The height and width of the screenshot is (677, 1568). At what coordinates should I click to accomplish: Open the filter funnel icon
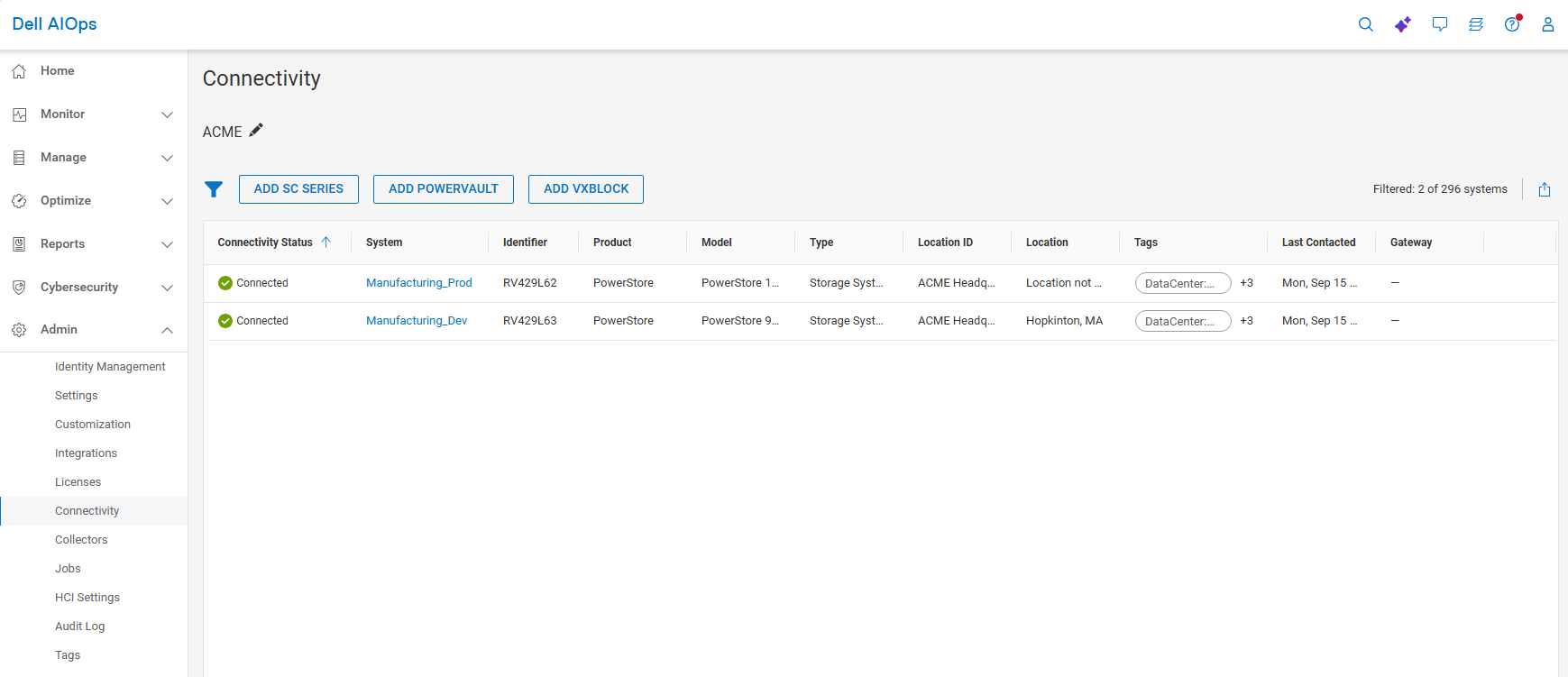point(214,189)
